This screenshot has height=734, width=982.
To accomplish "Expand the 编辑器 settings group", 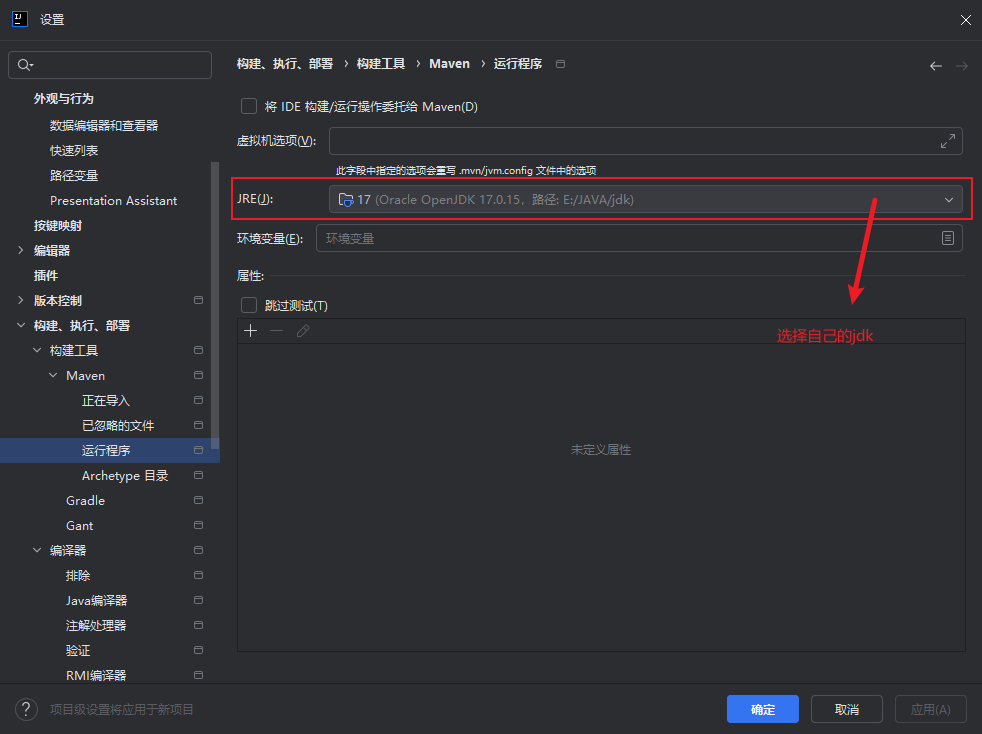I will [x=21, y=251].
